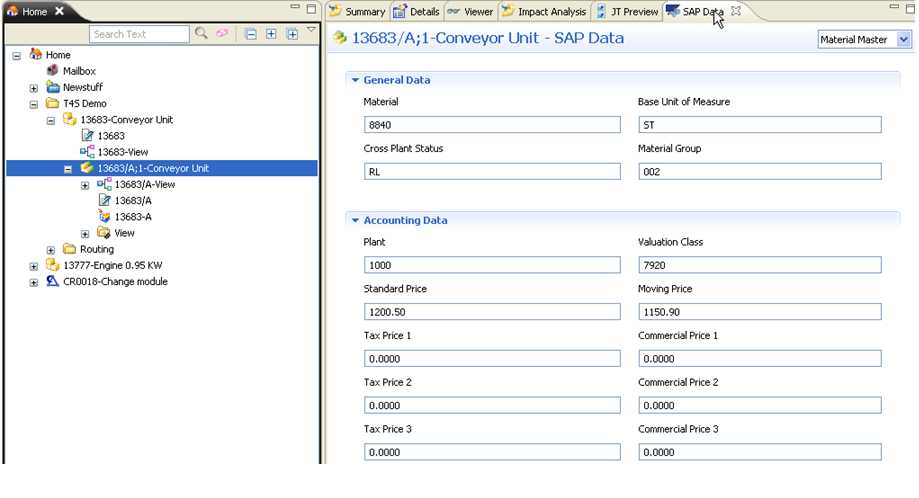Switch to the Details tab
919x498 pixels.
click(x=416, y=11)
